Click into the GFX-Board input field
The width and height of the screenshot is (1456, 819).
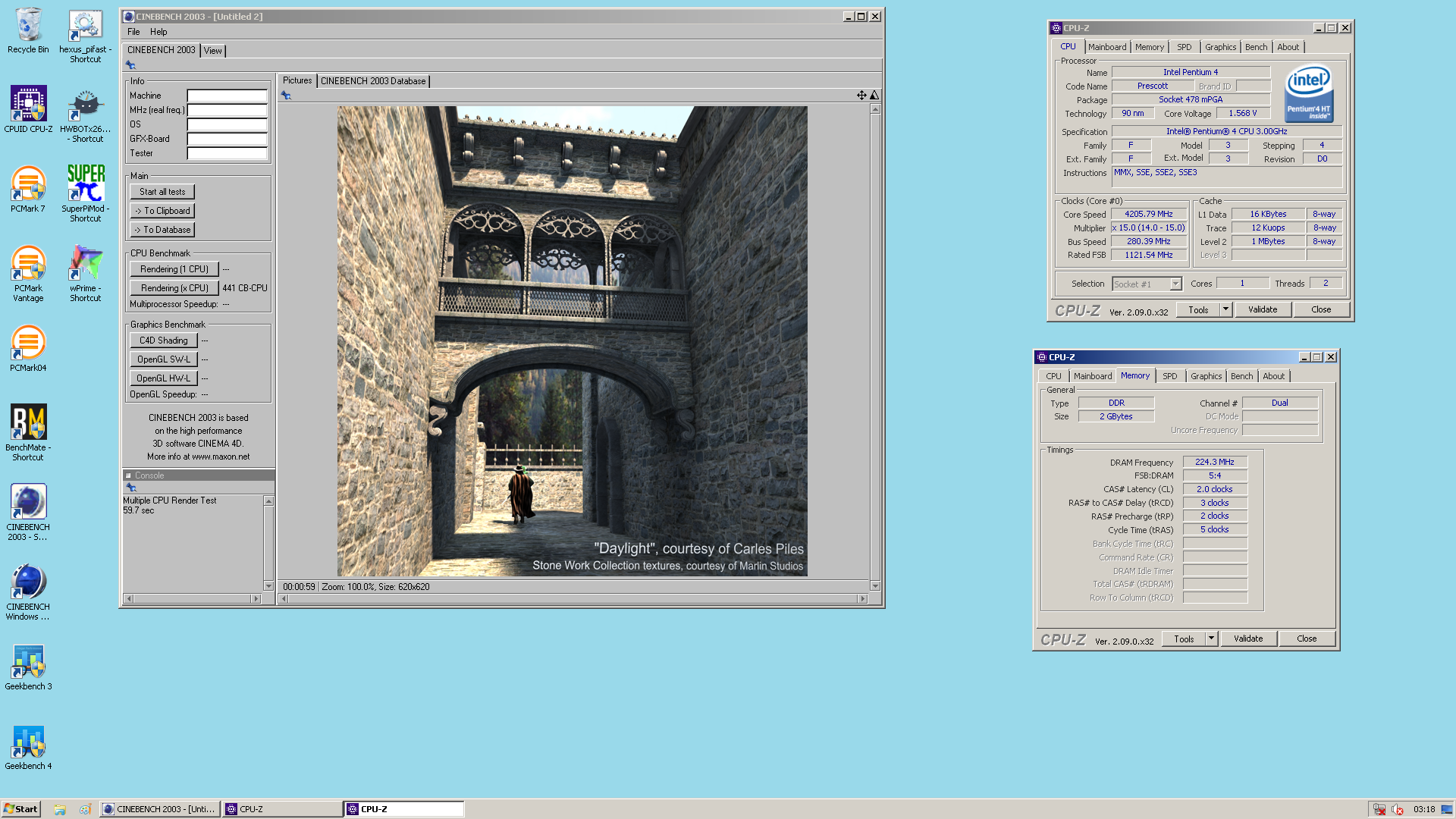(x=227, y=139)
